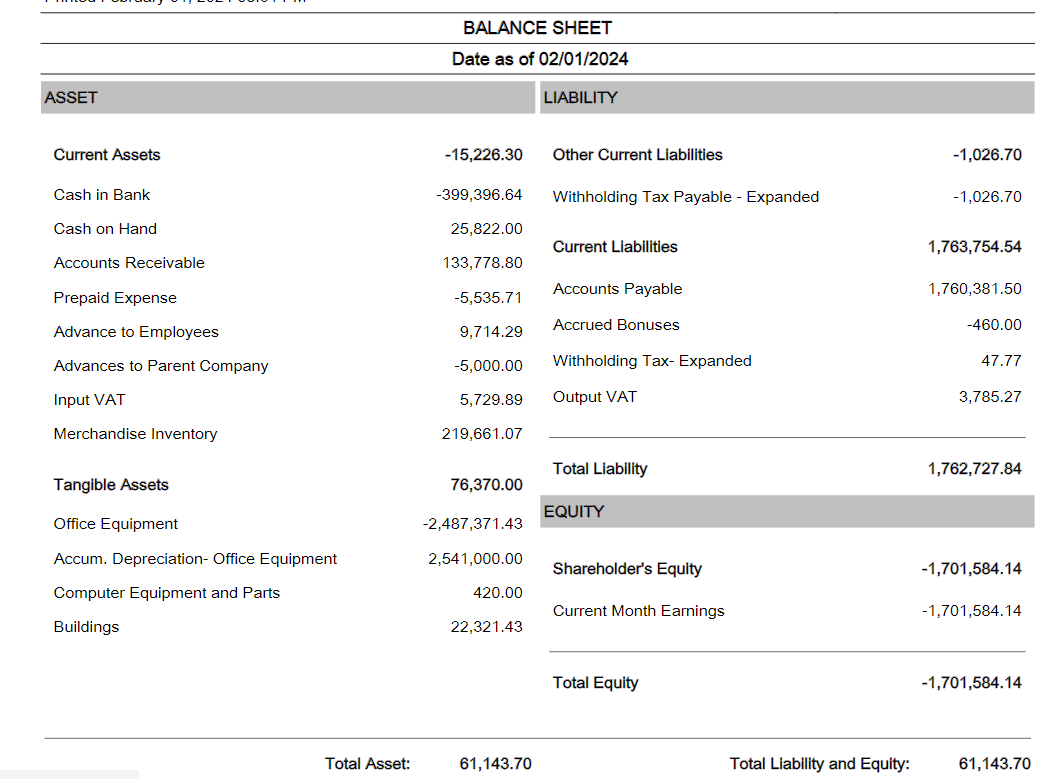The image size is (1064, 779).
Task: Click the Total Asset value 61,143.70
Action: click(495, 764)
